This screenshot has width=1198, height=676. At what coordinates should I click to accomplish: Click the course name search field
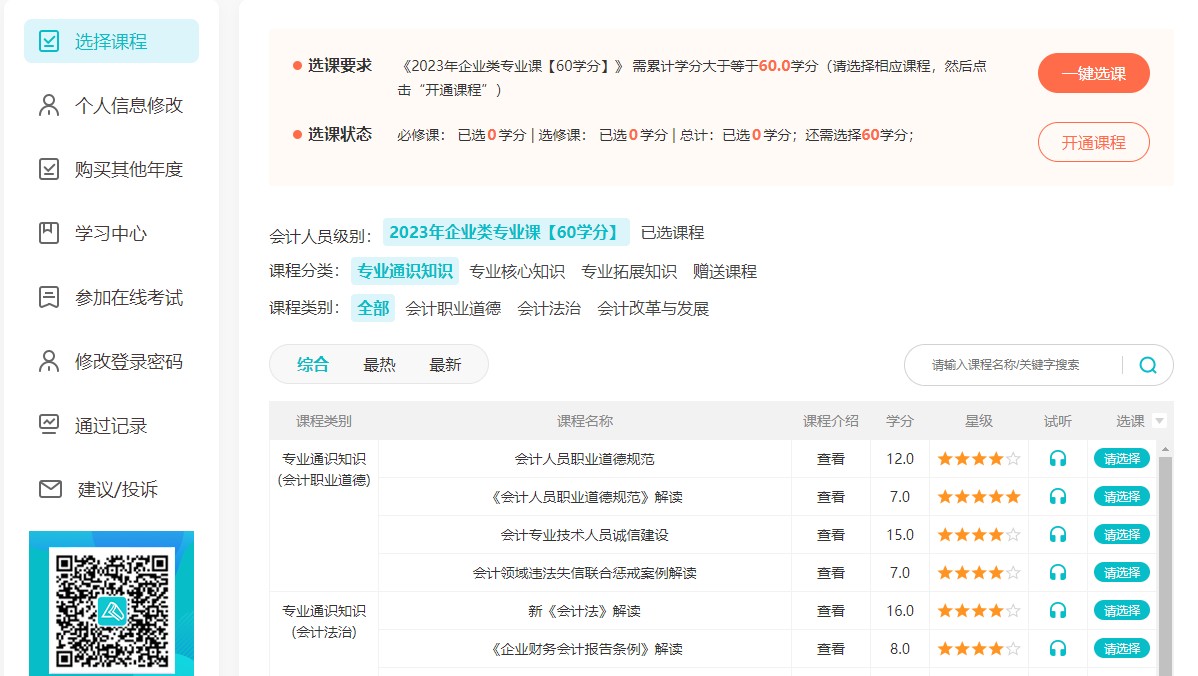[1010, 365]
